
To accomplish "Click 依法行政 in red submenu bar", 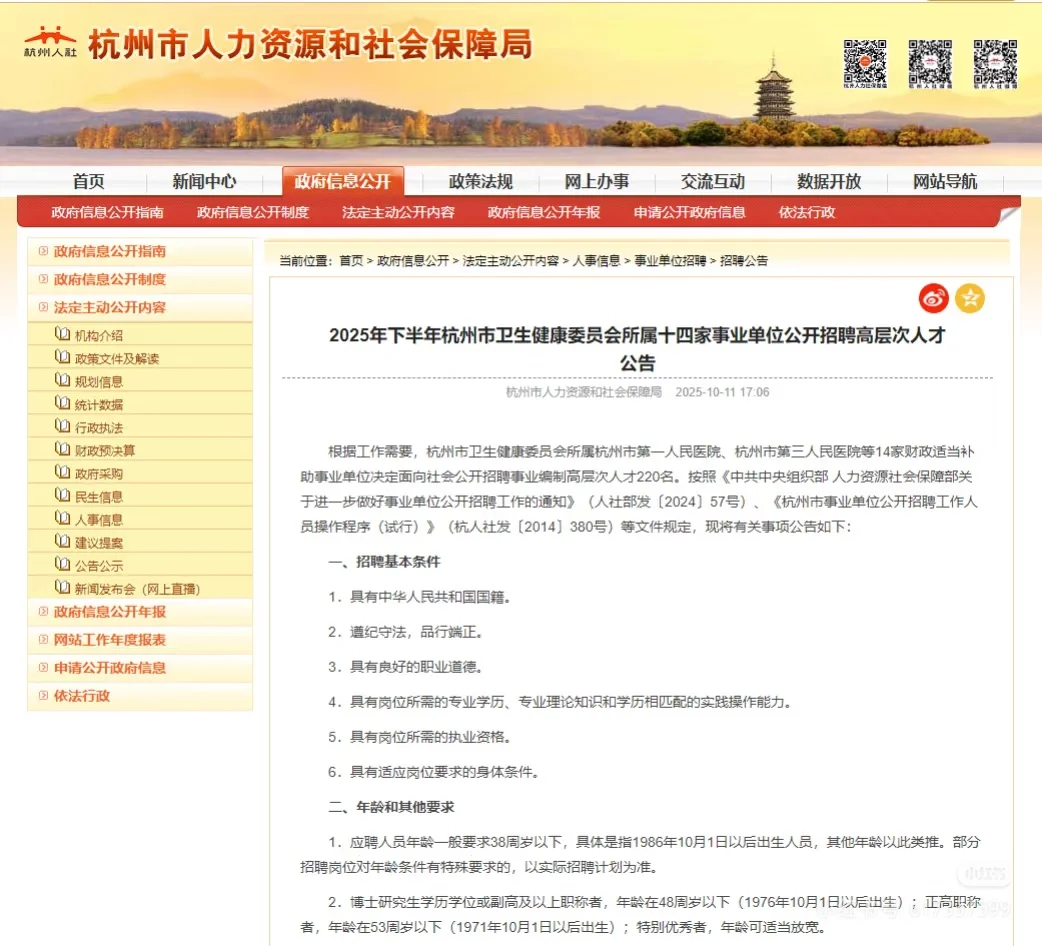I will (807, 213).
